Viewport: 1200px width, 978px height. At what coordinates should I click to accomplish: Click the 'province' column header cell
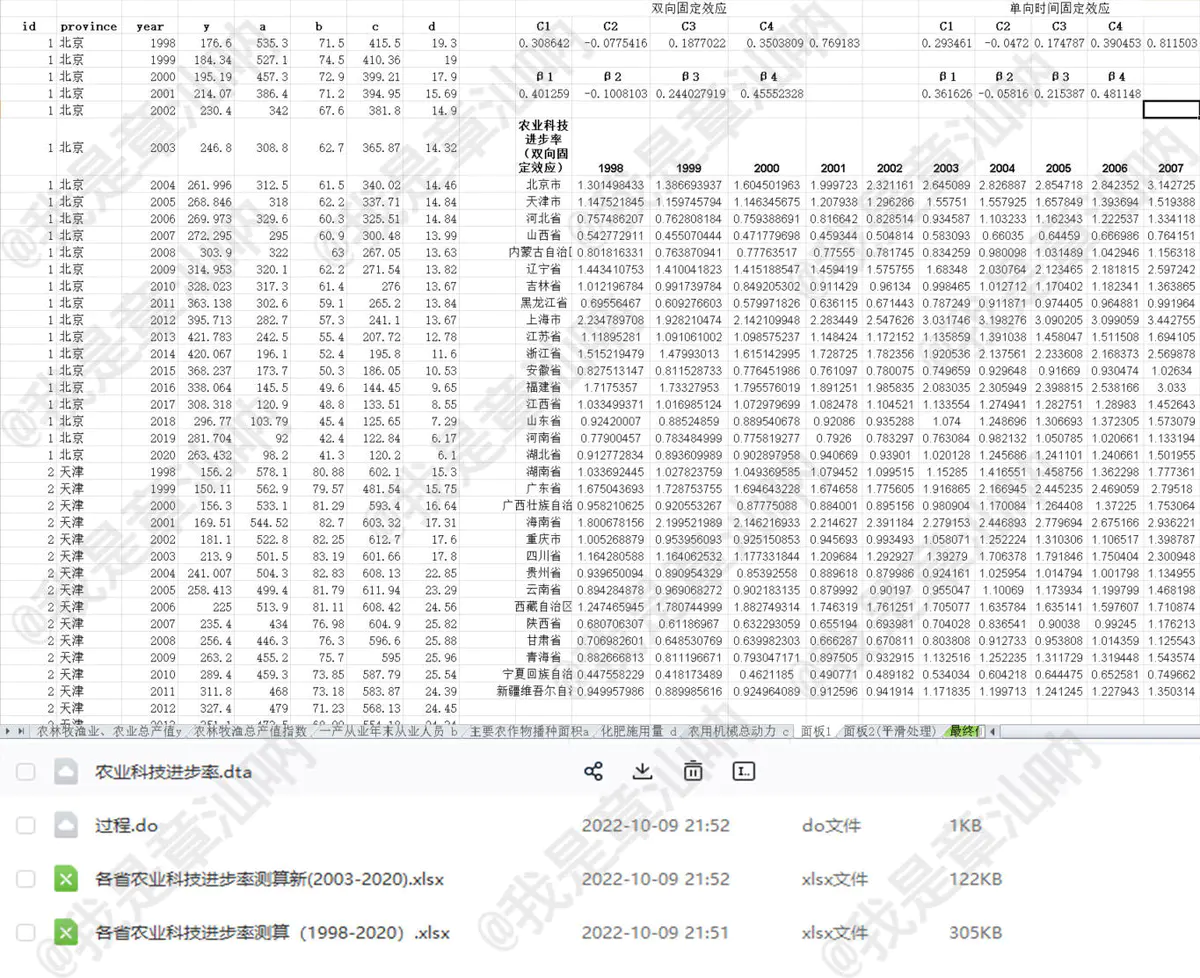pyautogui.click(x=88, y=26)
